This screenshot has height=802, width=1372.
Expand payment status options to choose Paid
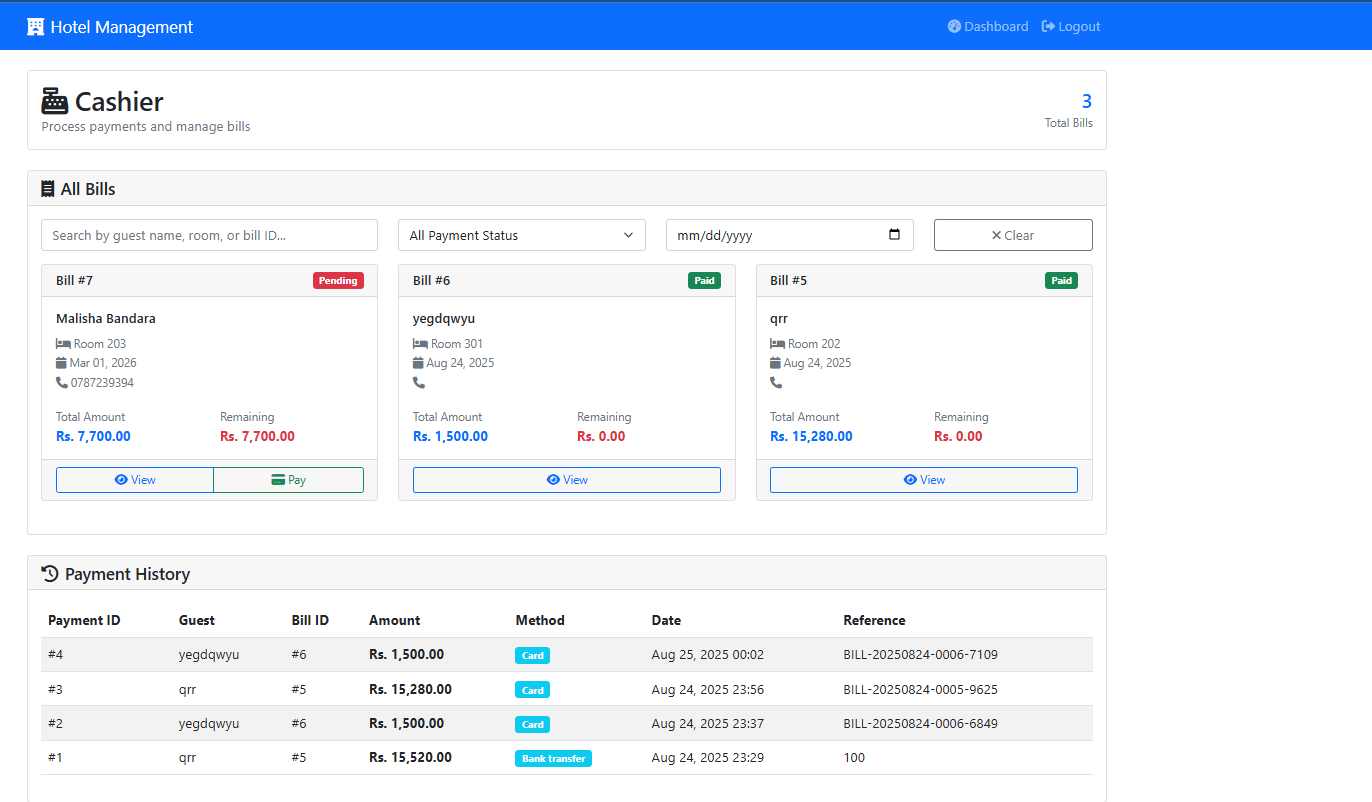(x=521, y=235)
